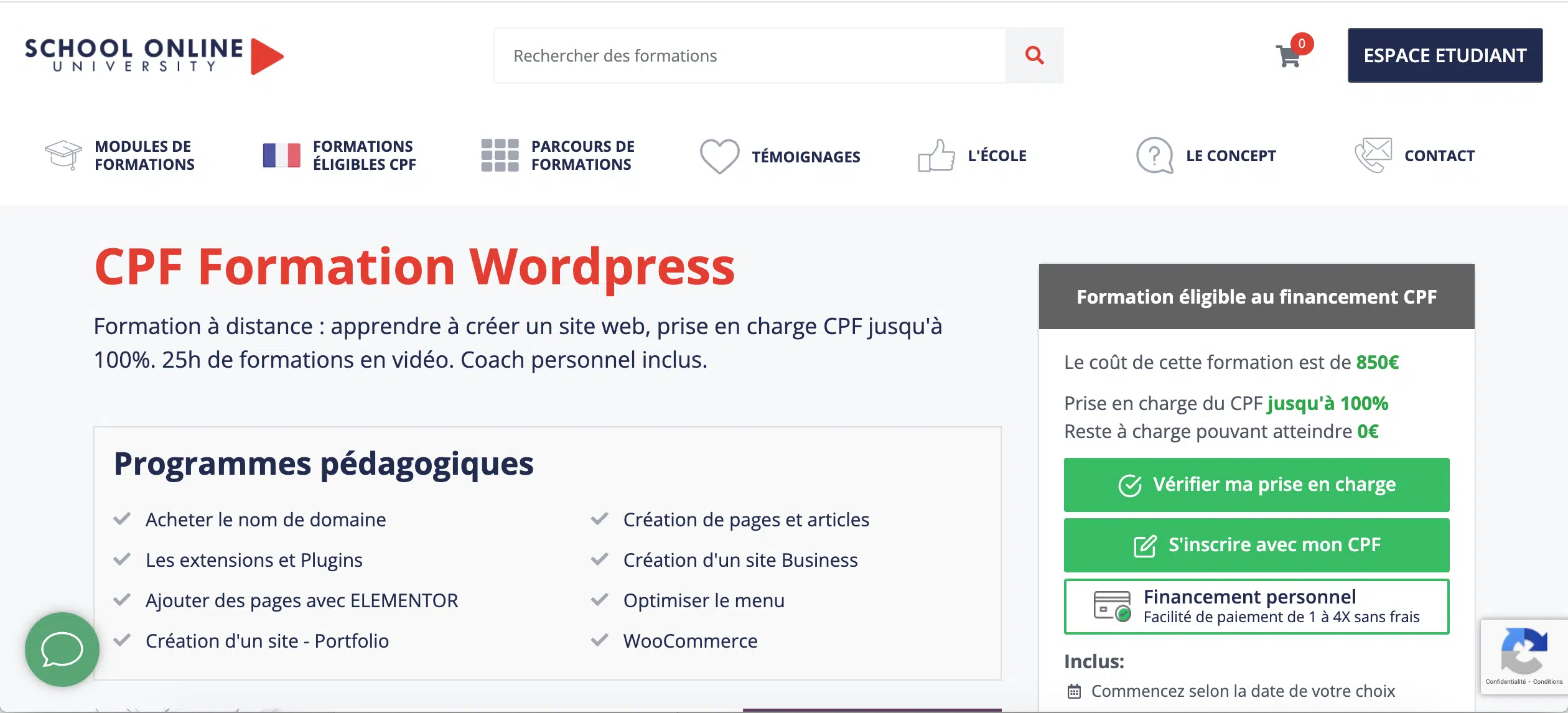Click S'inscrire avec mon CPF
The height and width of the screenshot is (713, 1568).
pos(1256,545)
